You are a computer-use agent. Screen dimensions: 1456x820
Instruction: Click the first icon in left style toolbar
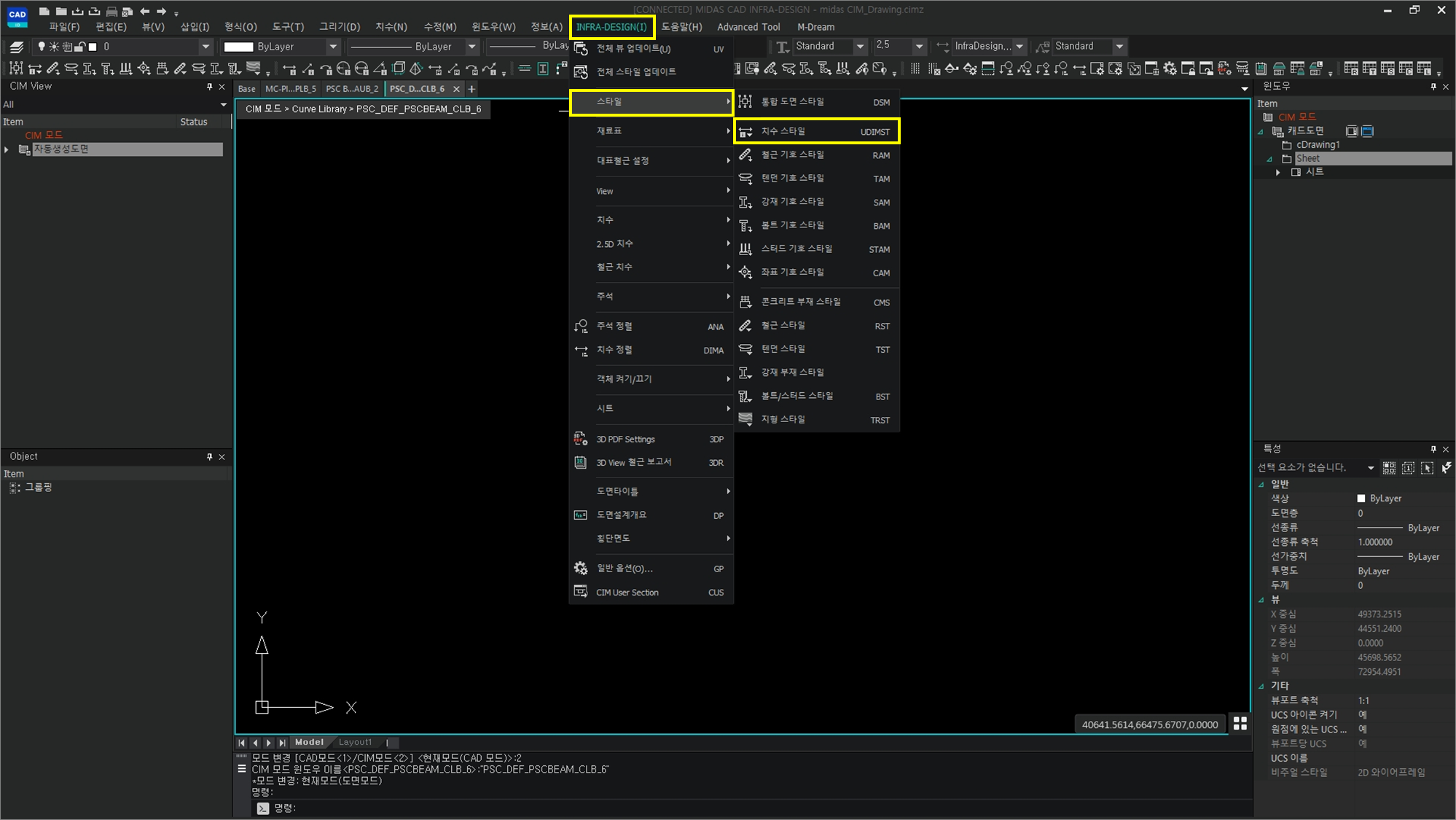click(16, 69)
